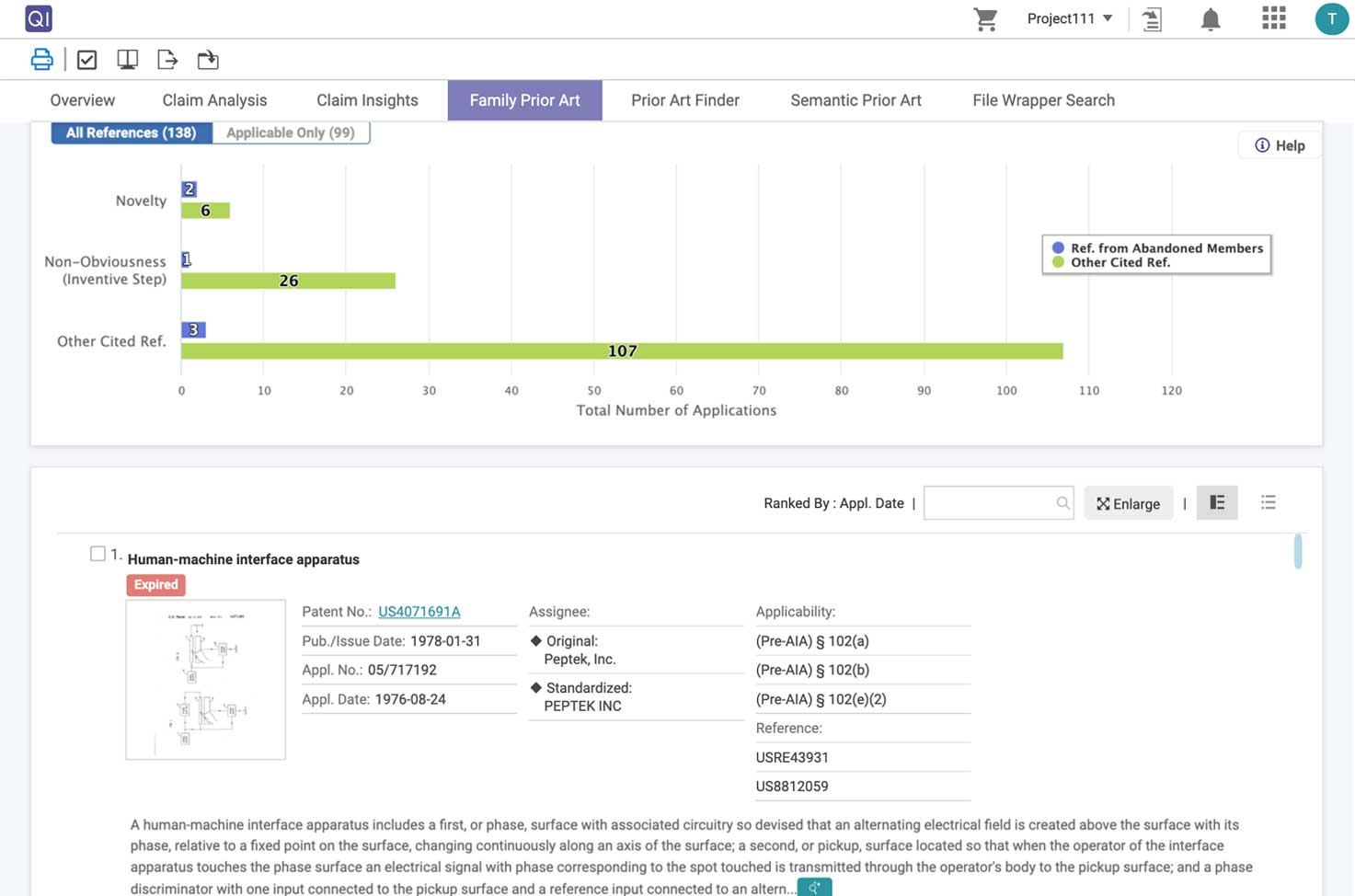This screenshot has width=1355, height=896.
Task: Select the Family Prior Art tab
Action: tap(524, 100)
